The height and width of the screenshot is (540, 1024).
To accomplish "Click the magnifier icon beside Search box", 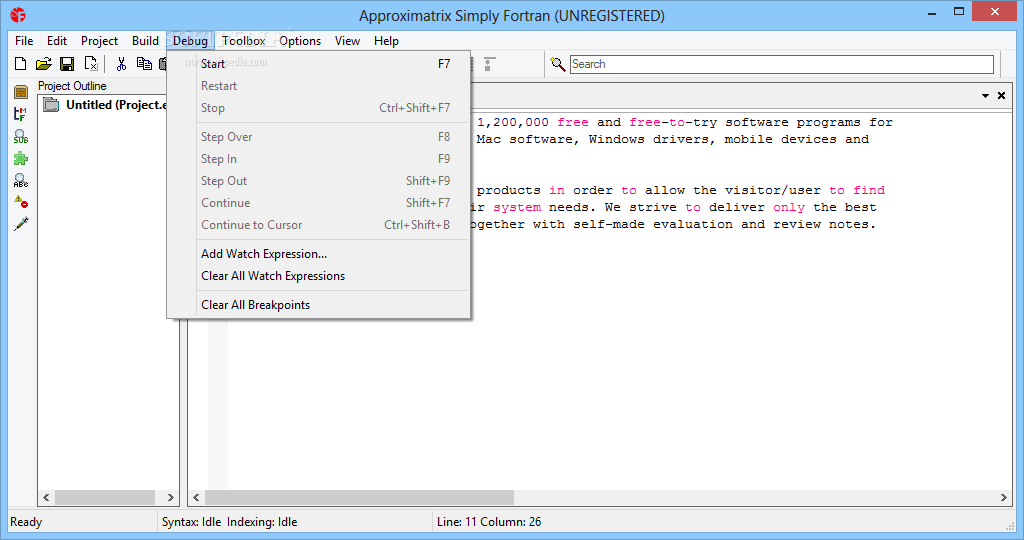I will point(558,64).
